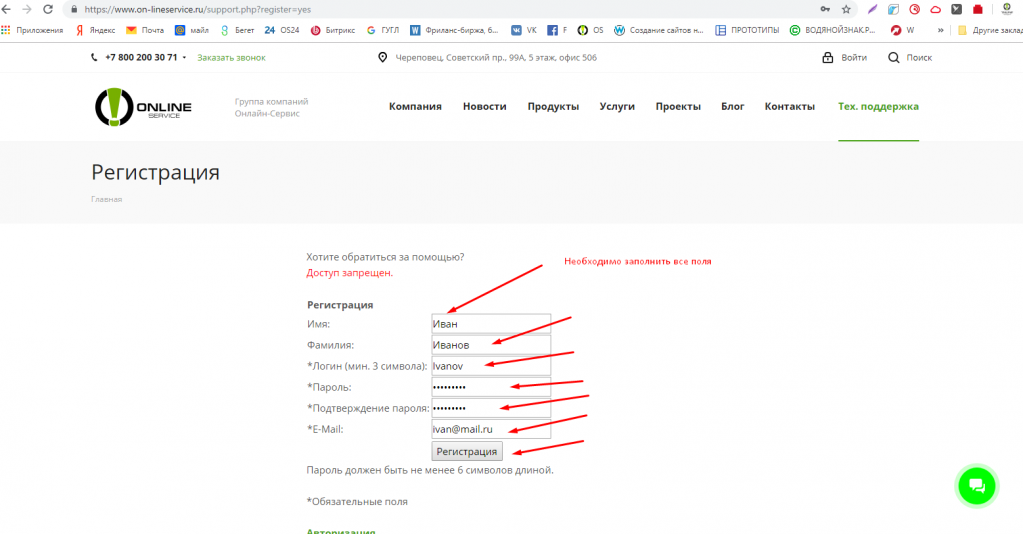Open the Другие закладки folder
The height and width of the screenshot is (534, 1023).
990,30
